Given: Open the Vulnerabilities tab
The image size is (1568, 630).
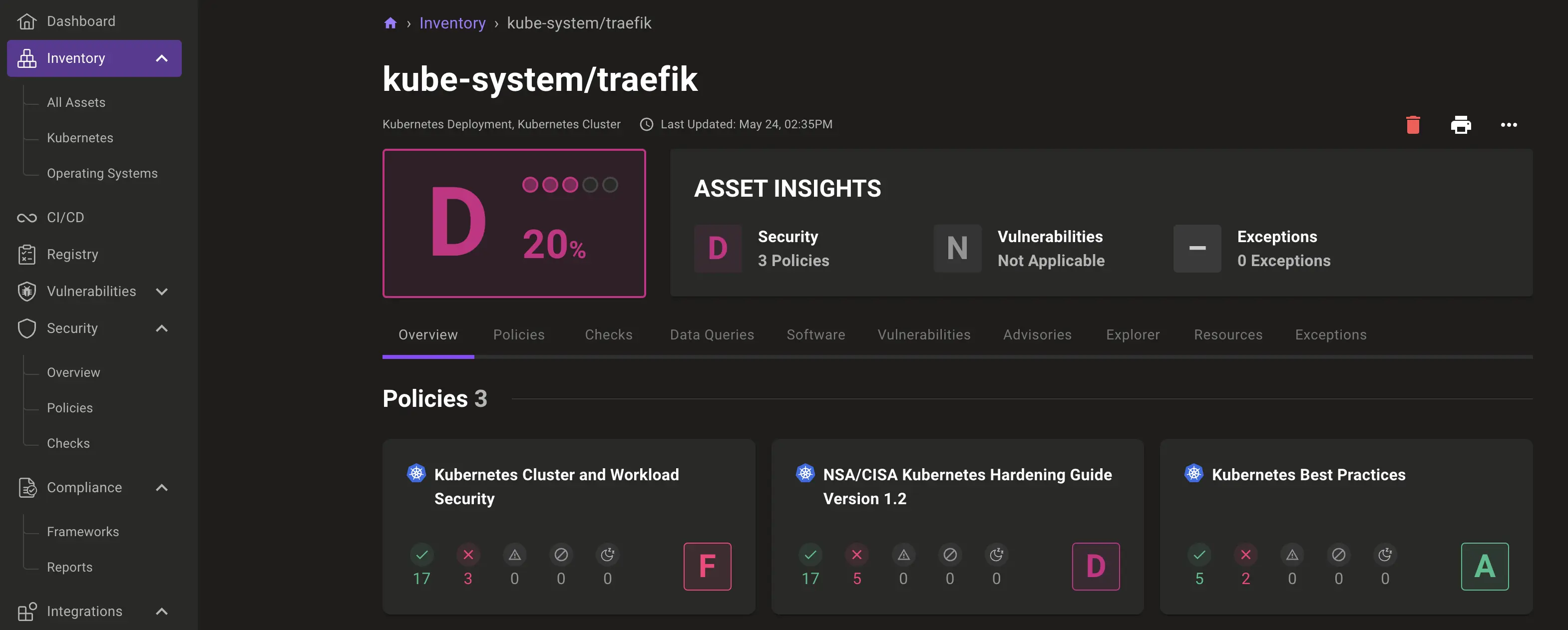Looking at the screenshot, I should point(924,335).
